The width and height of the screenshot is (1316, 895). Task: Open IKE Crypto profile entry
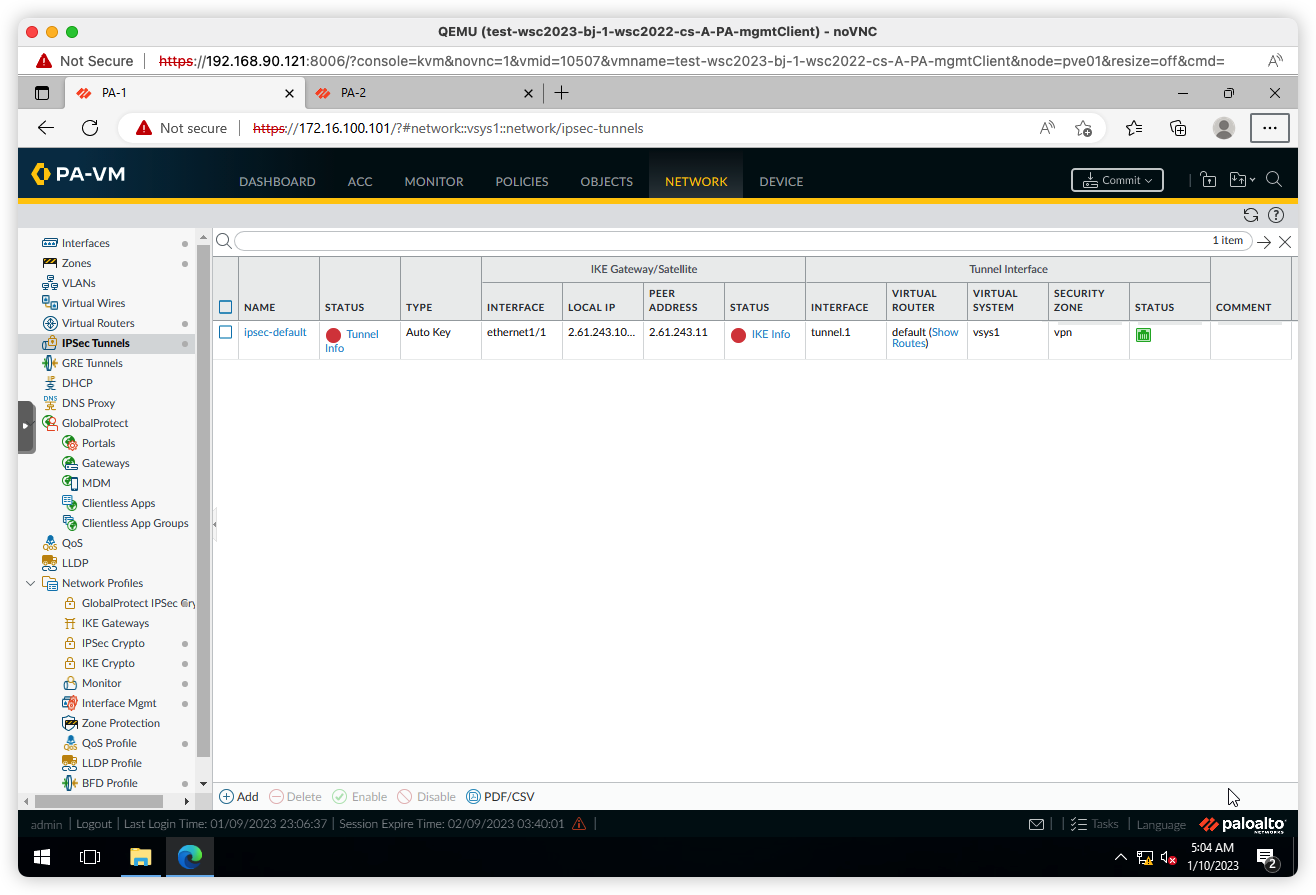[108, 663]
